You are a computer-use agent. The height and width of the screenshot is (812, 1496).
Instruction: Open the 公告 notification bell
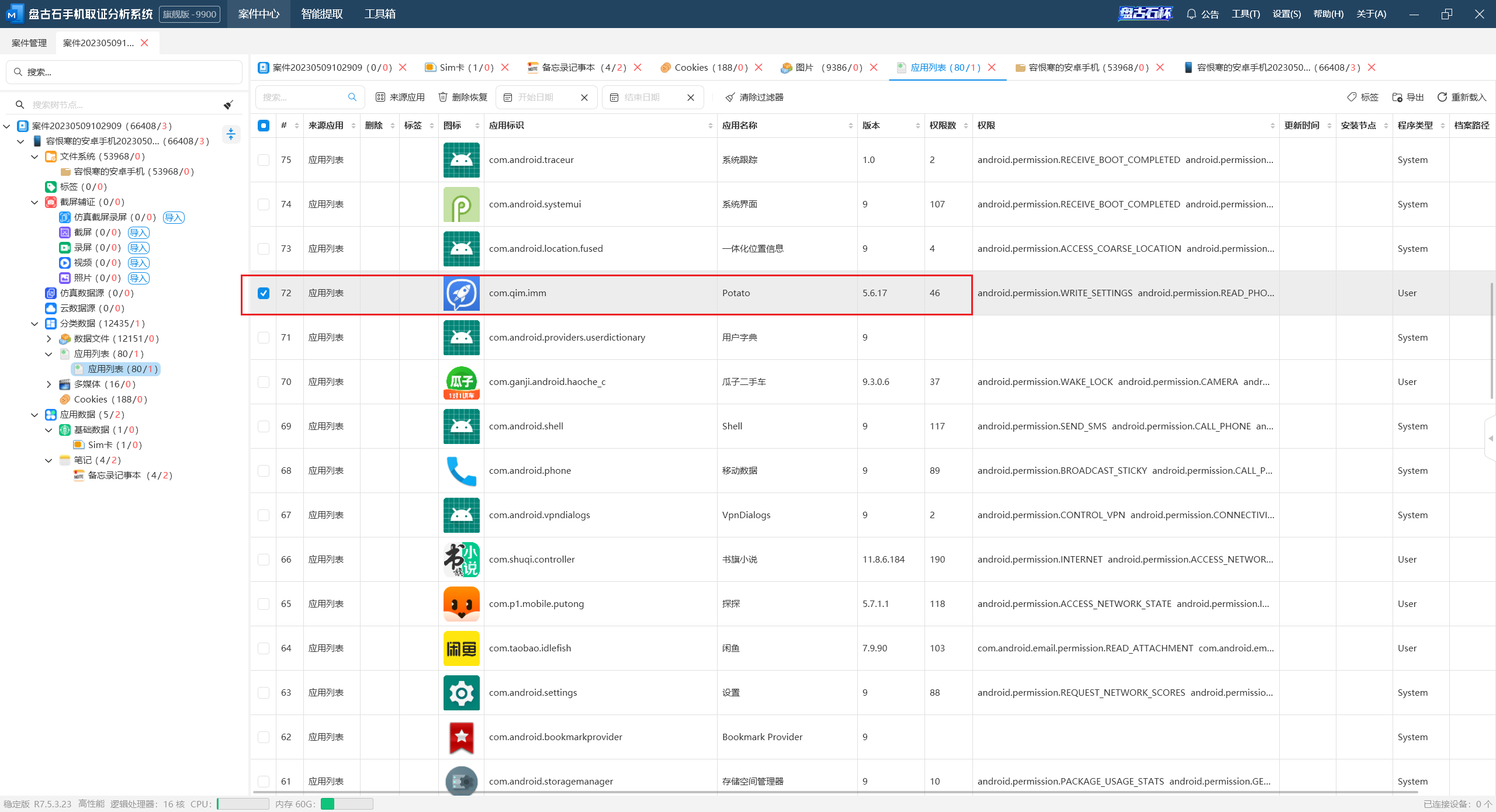(1192, 14)
